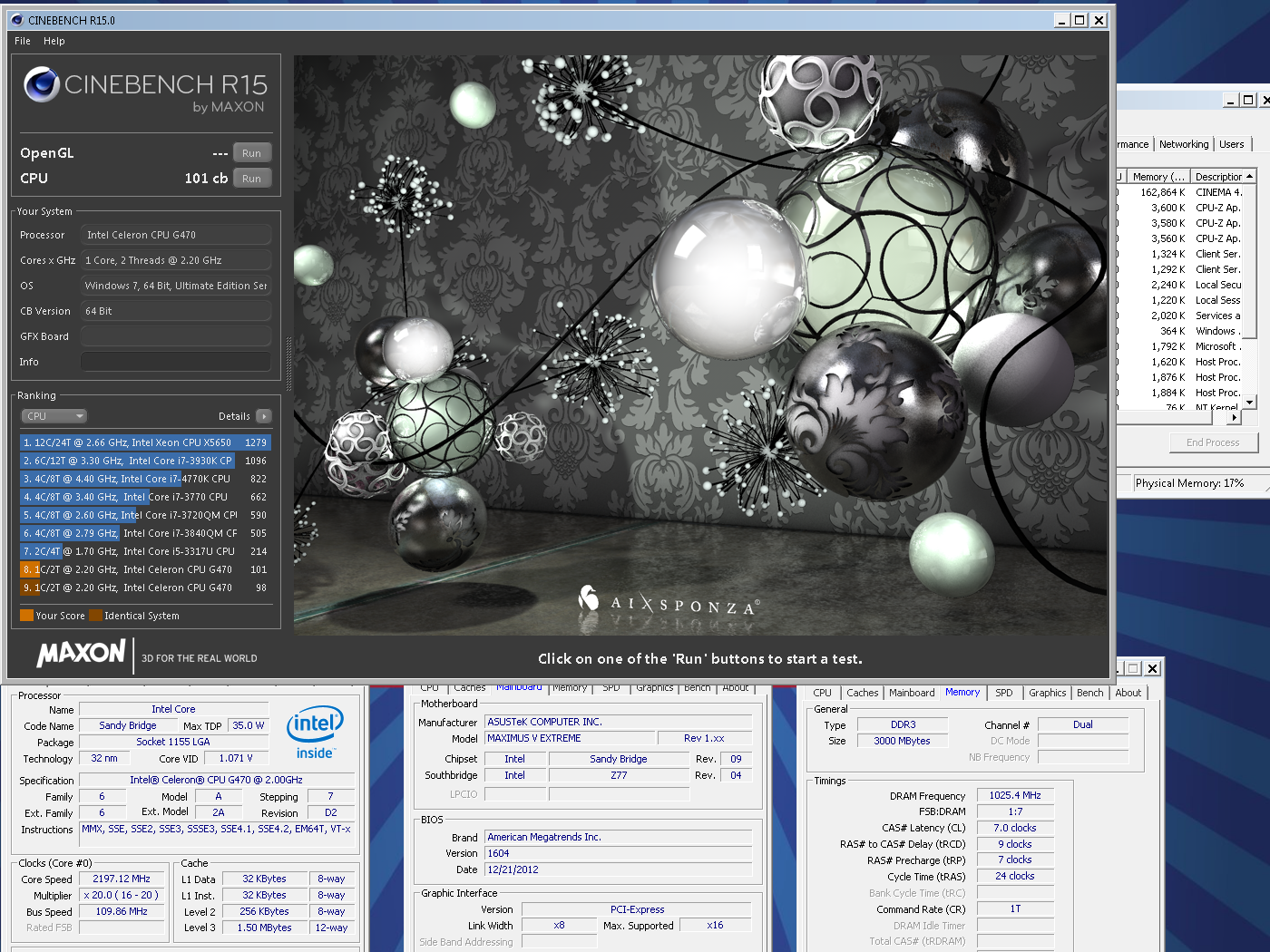Select ranking row Celeron G470 scoring 101

145,569
